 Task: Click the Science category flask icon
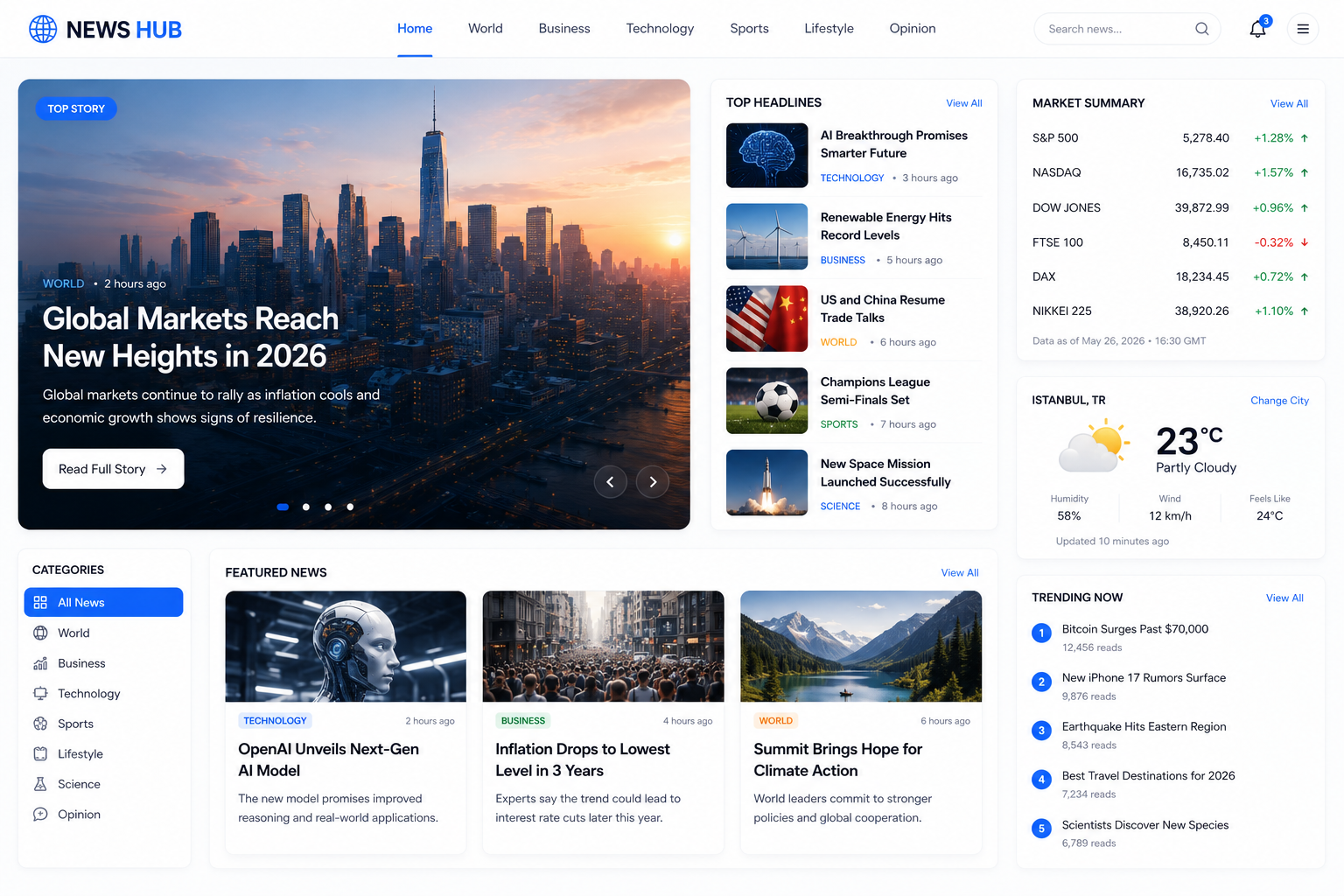pyautogui.click(x=40, y=784)
